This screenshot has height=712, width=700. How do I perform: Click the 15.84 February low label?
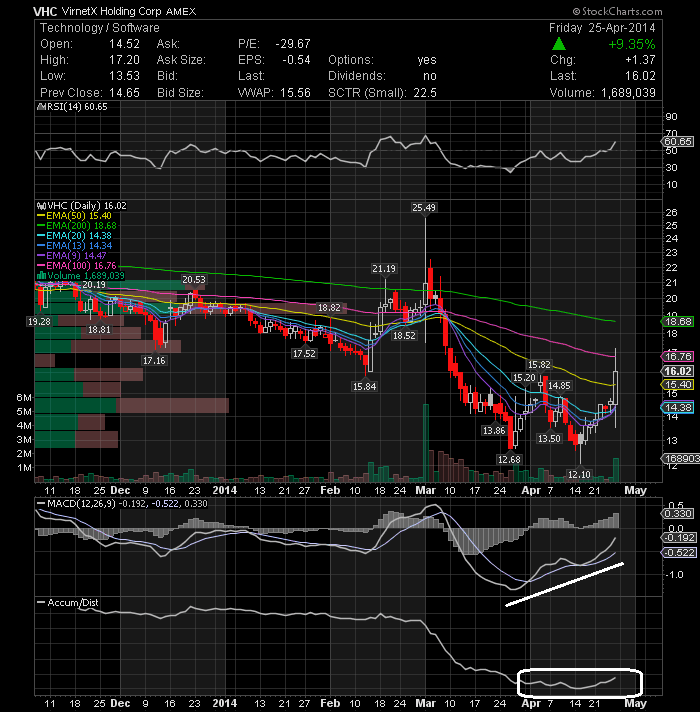(x=364, y=386)
